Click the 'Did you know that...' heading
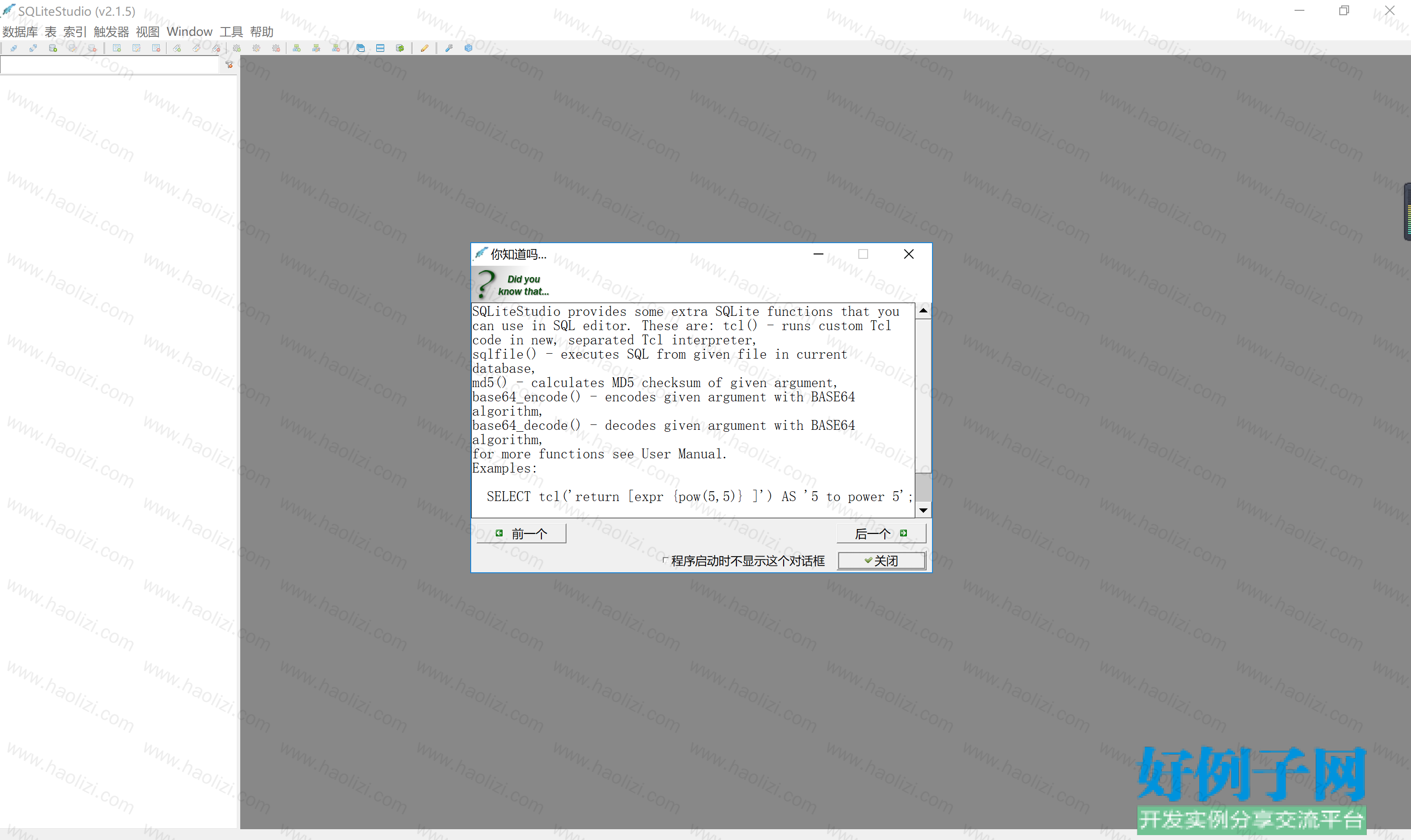The height and width of the screenshot is (840, 1411). click(x=524, y=285)
